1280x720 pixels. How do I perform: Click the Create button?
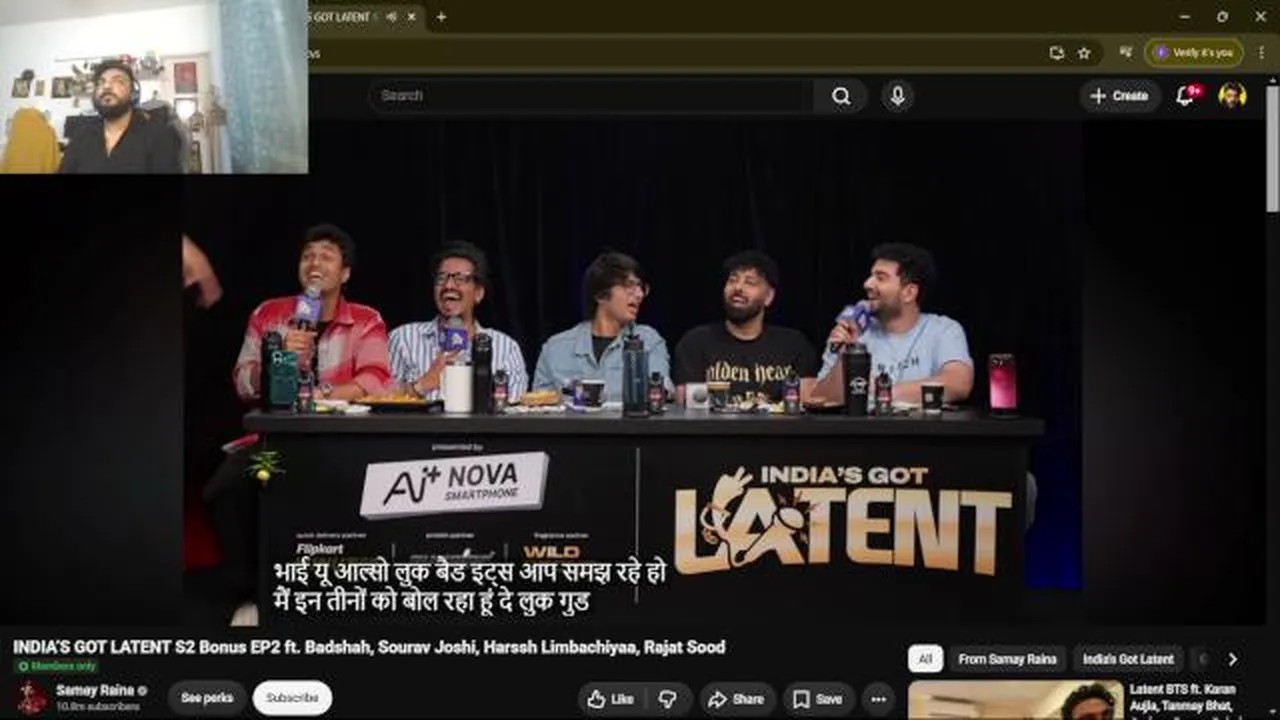point(1120,96)
